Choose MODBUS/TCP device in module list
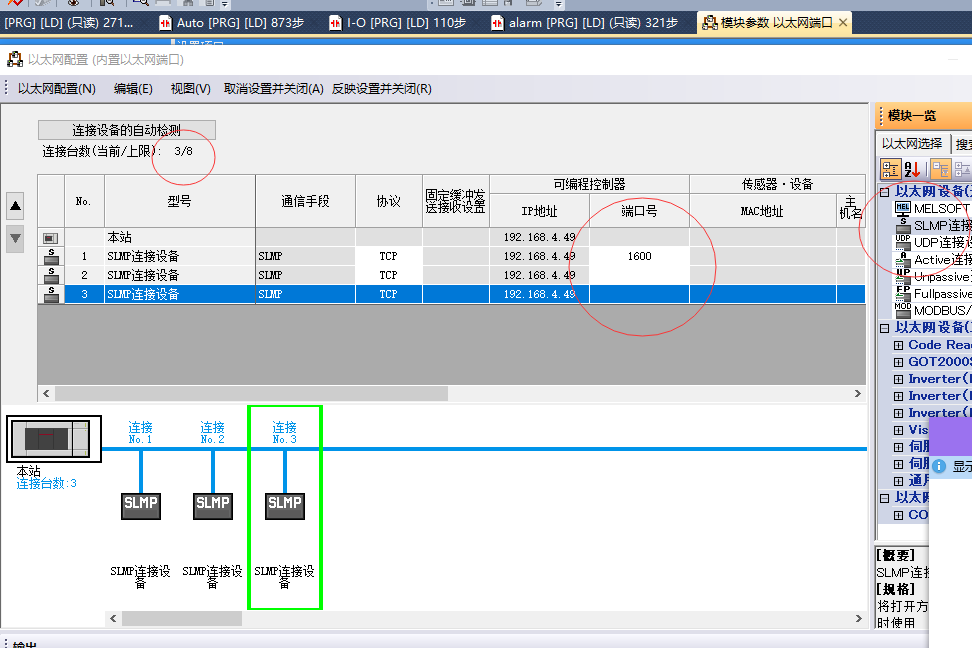 [x=903, y=311]
